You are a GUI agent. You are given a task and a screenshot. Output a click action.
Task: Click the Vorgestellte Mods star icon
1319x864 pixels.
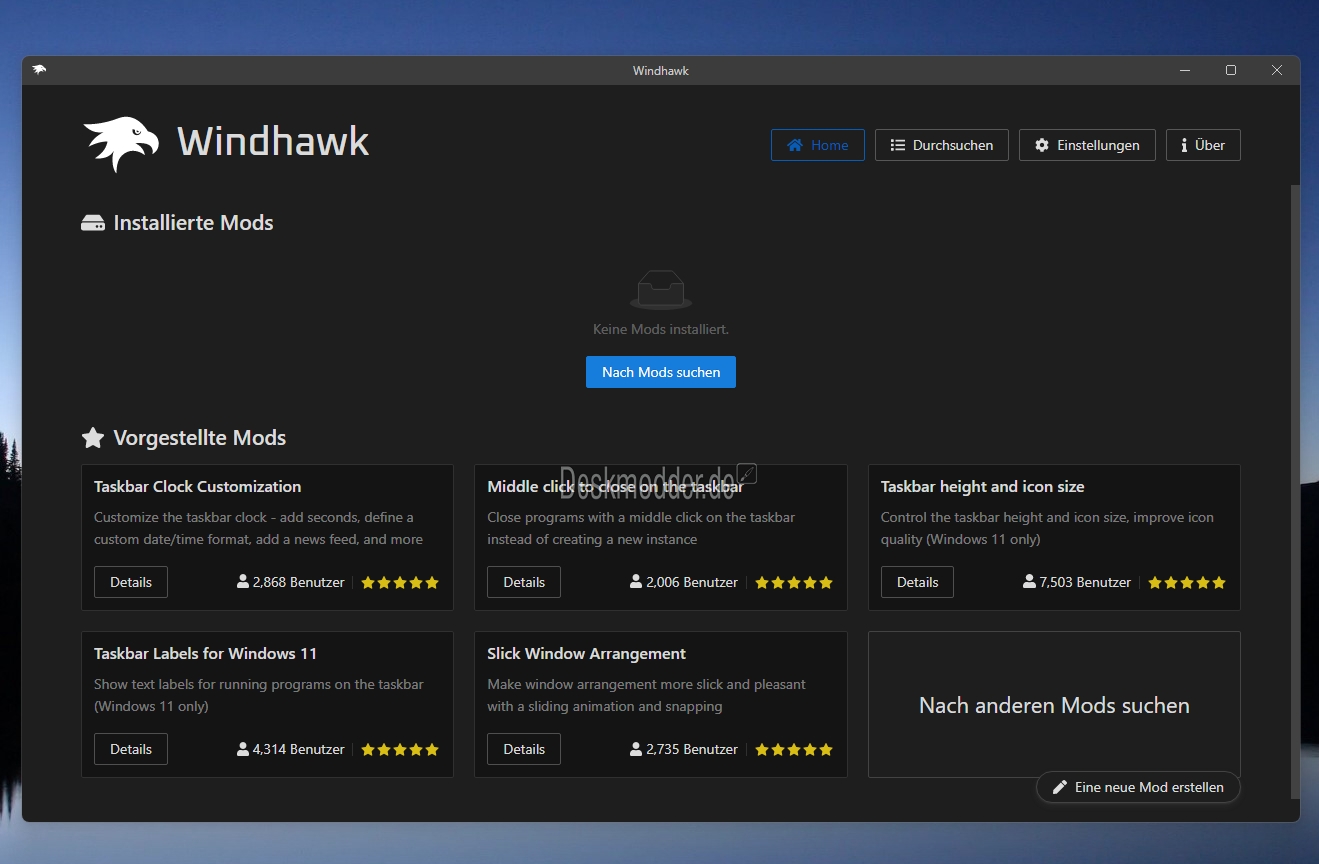(x=93, y=437)
